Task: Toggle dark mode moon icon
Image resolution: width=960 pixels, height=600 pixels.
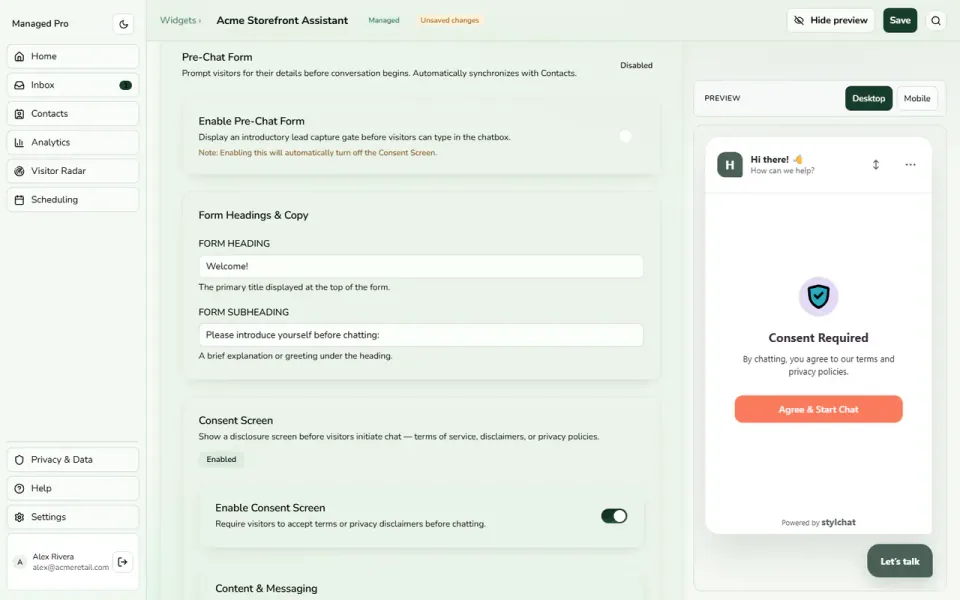Action: coord(123,24)
